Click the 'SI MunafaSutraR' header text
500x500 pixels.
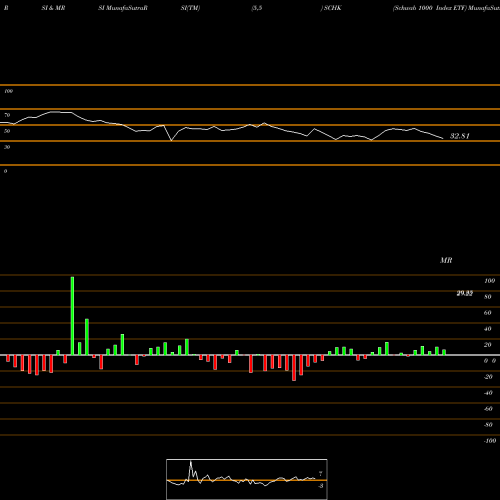pos(123,8)
